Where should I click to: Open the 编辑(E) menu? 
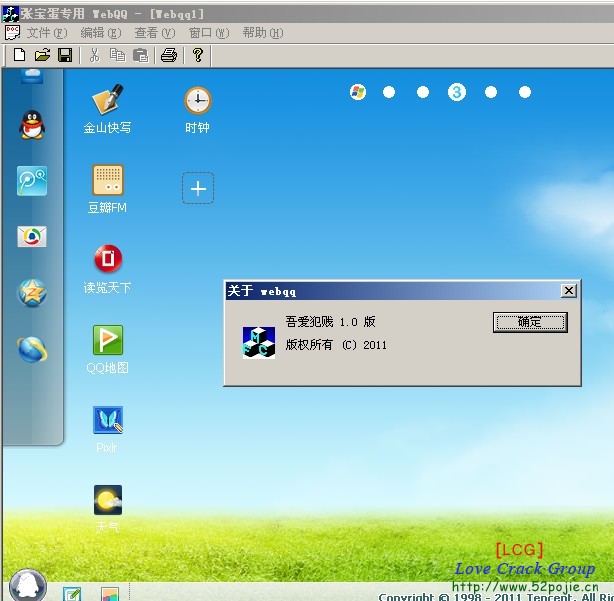click(101, 33)
